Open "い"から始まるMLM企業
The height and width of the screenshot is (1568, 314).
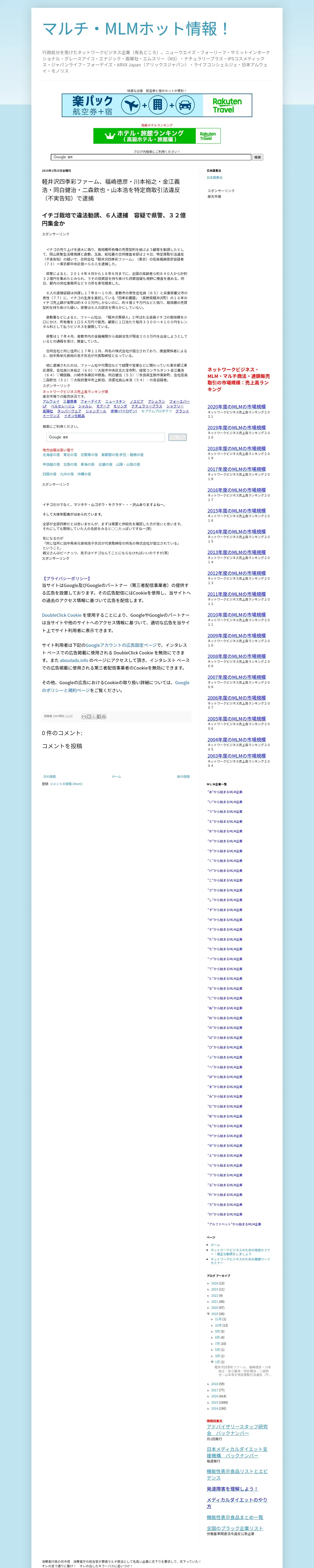click(x=225, y=802)
